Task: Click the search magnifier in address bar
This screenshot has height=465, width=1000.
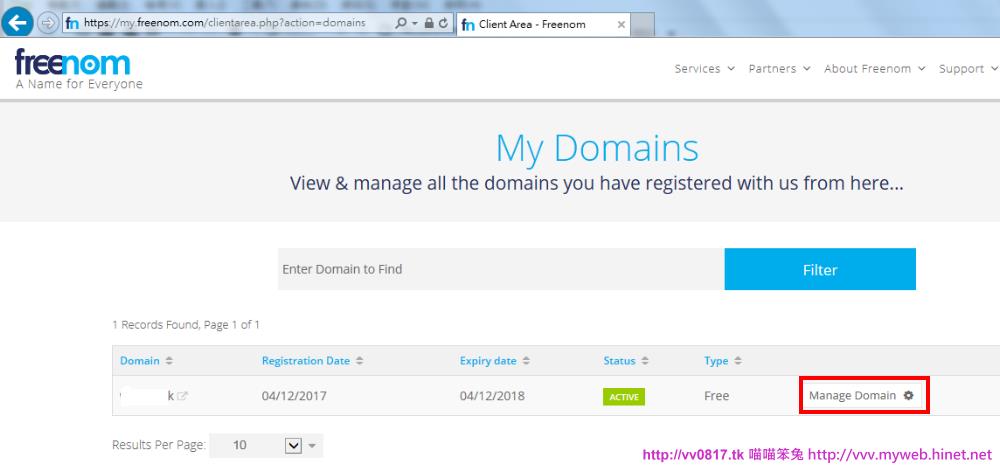Action: (x=401, y=23)
